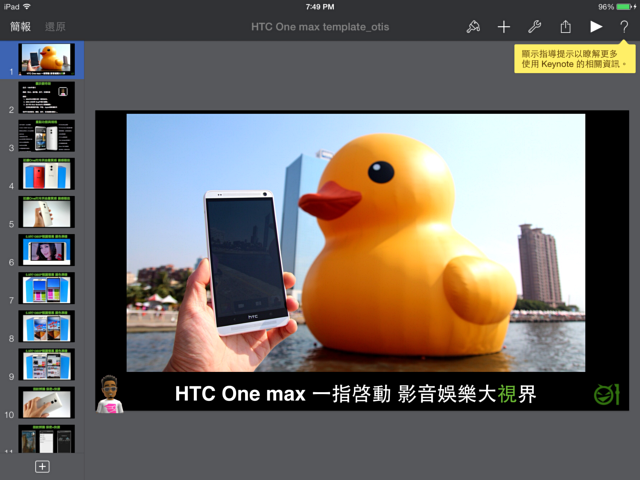Add a new slide with plus button
The image size is (640, 480).
42,467
